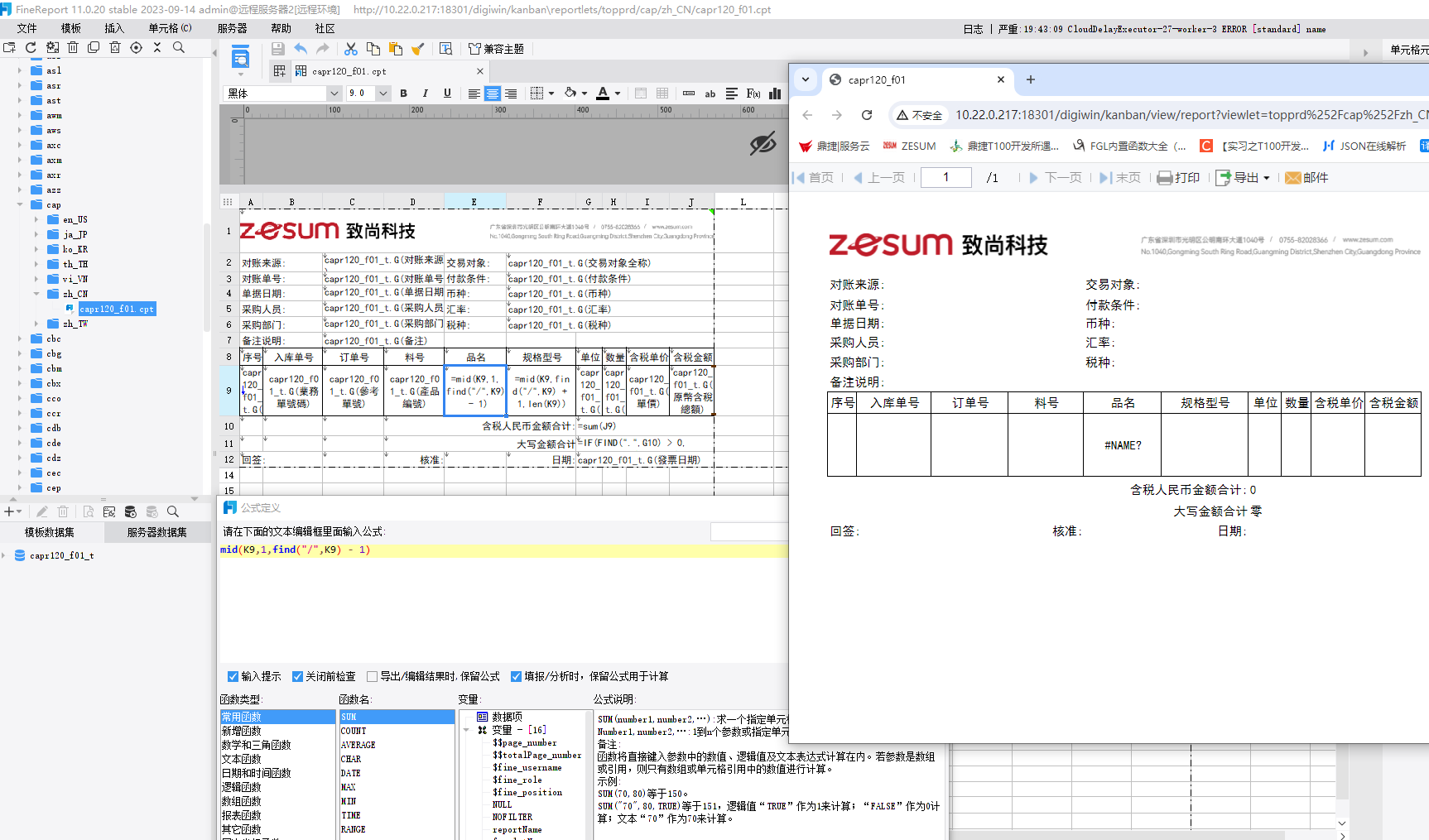Enable 导出/编辑结果时,保留公式 checkbox

(372, 676)
